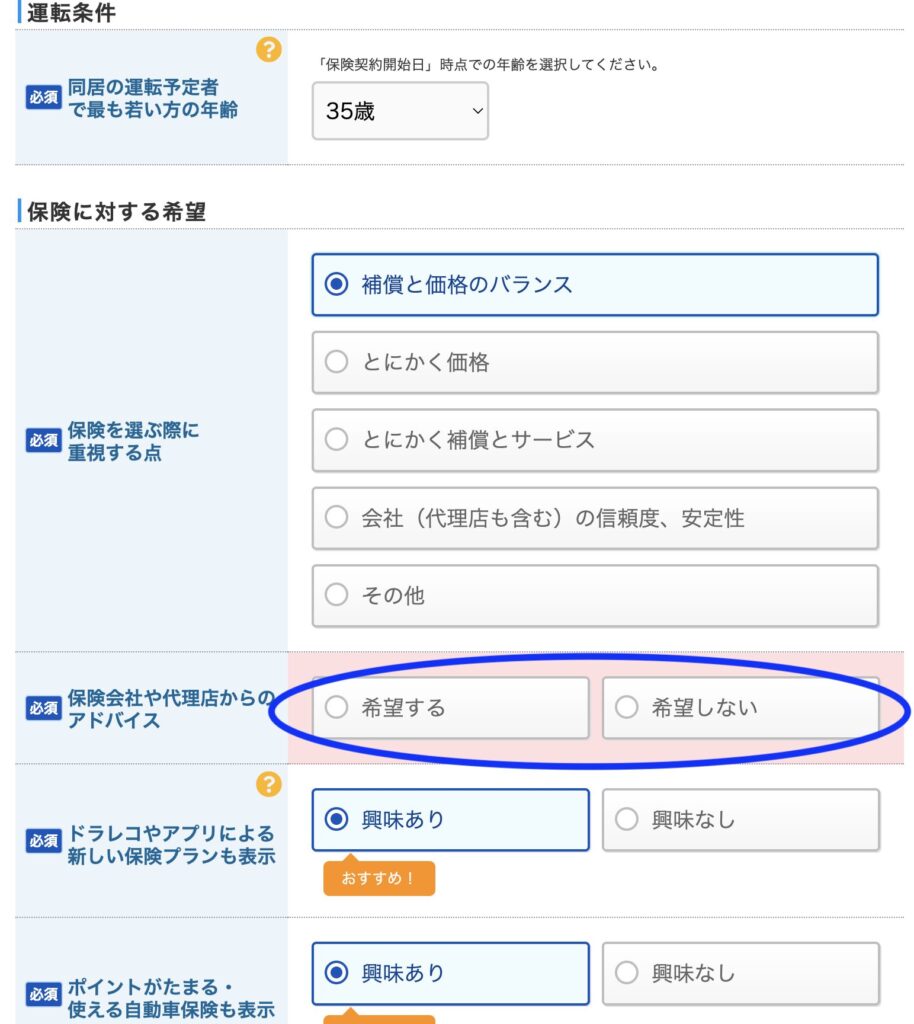Click 必須 badge beside 保険会社や代理店からのアドバイス
914x1024 pixels.
44,708
